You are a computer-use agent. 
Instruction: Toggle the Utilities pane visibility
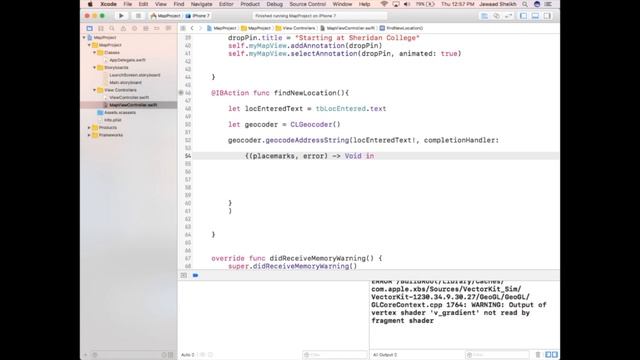tap(547, 16)
